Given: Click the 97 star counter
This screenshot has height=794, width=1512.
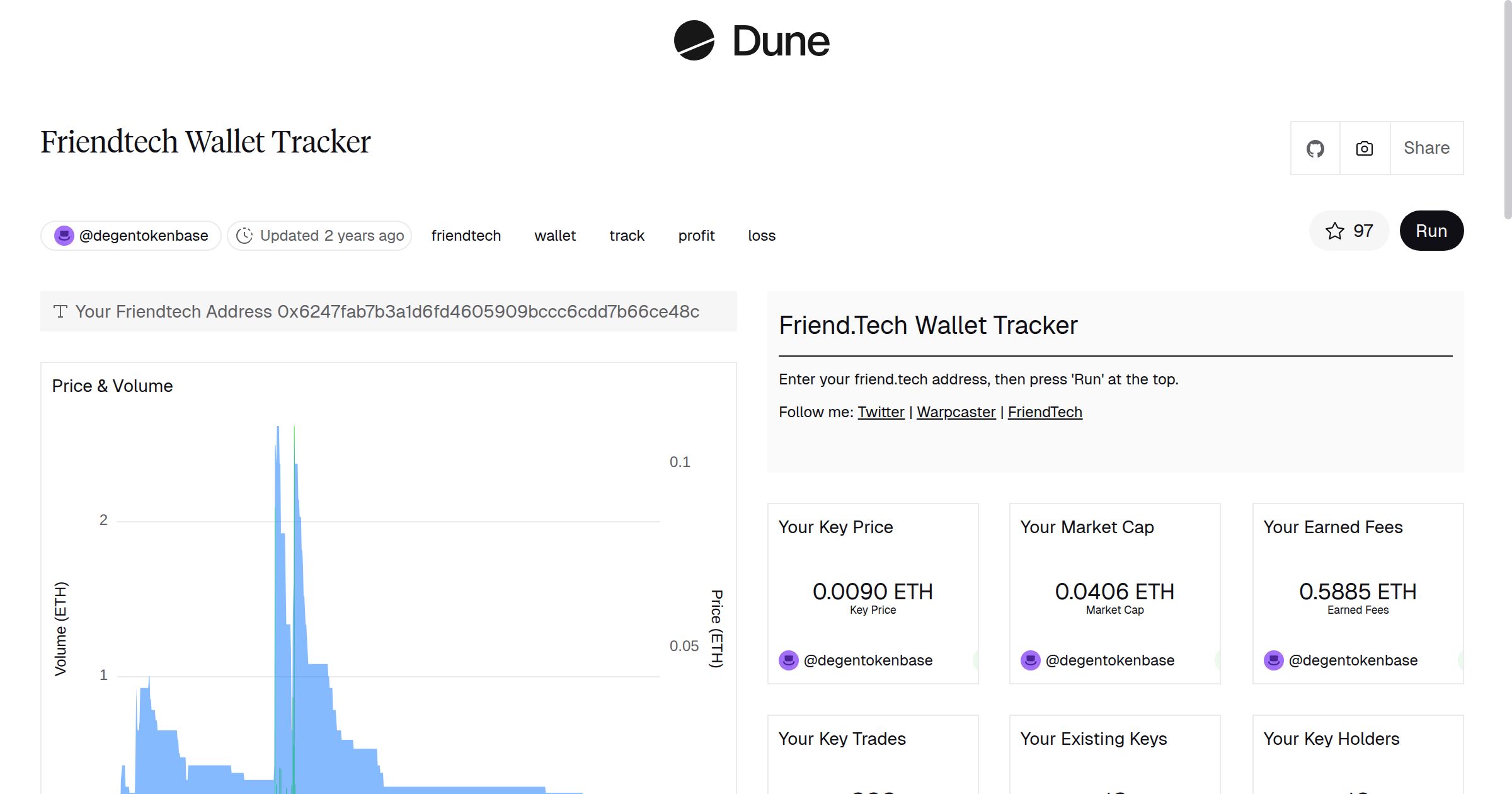Looking at the screenshot, I should click(1361, 231).
